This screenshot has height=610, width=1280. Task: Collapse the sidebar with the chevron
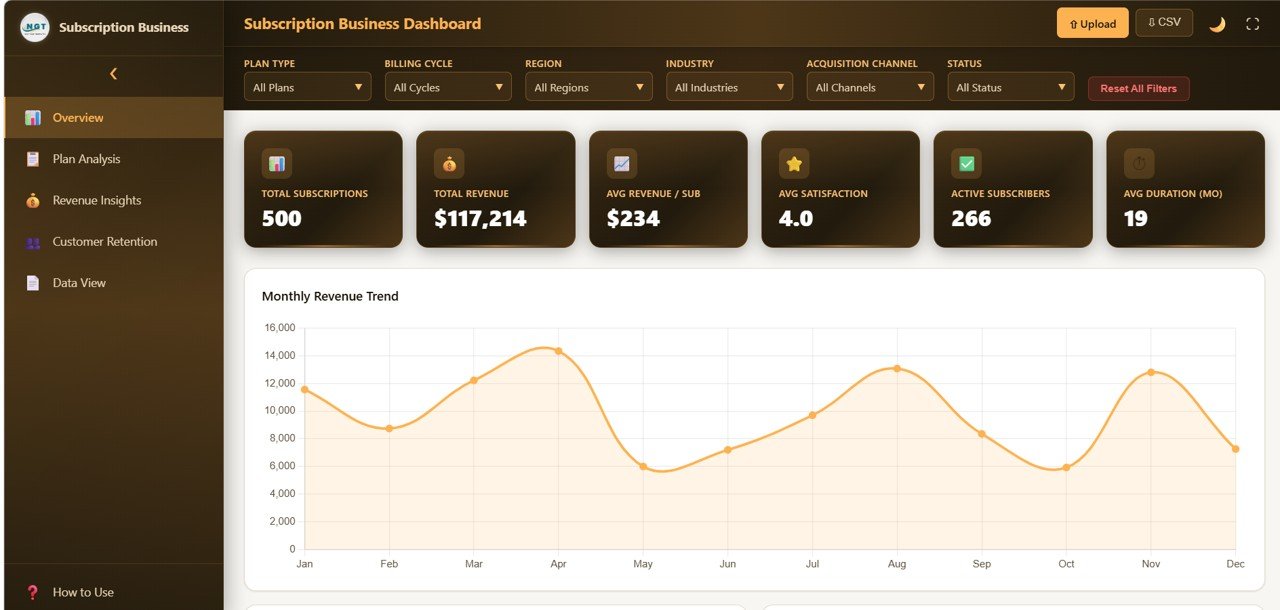click(113, 73)
